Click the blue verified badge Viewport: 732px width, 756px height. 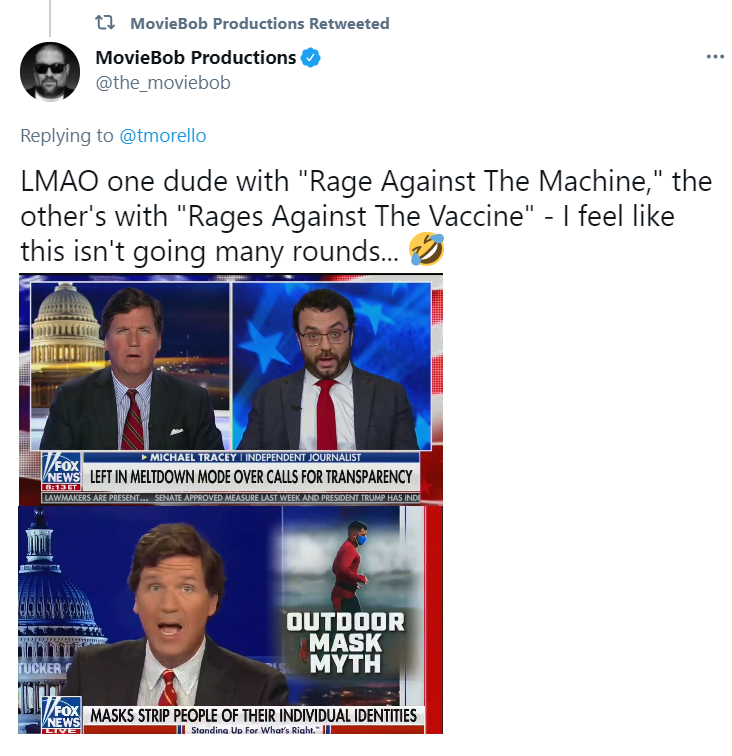pos(311,57)
